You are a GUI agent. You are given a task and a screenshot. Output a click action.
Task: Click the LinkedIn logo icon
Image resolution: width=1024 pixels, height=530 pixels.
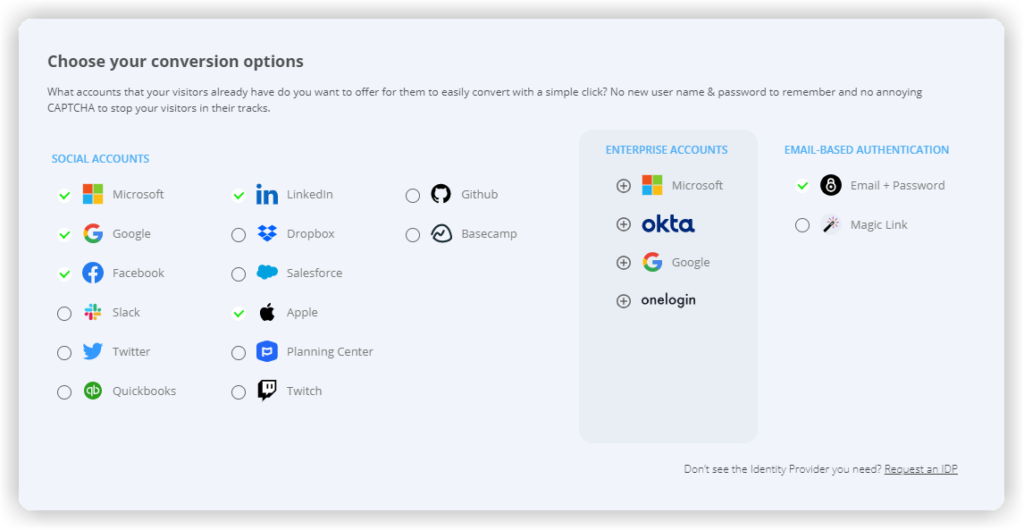266,195
